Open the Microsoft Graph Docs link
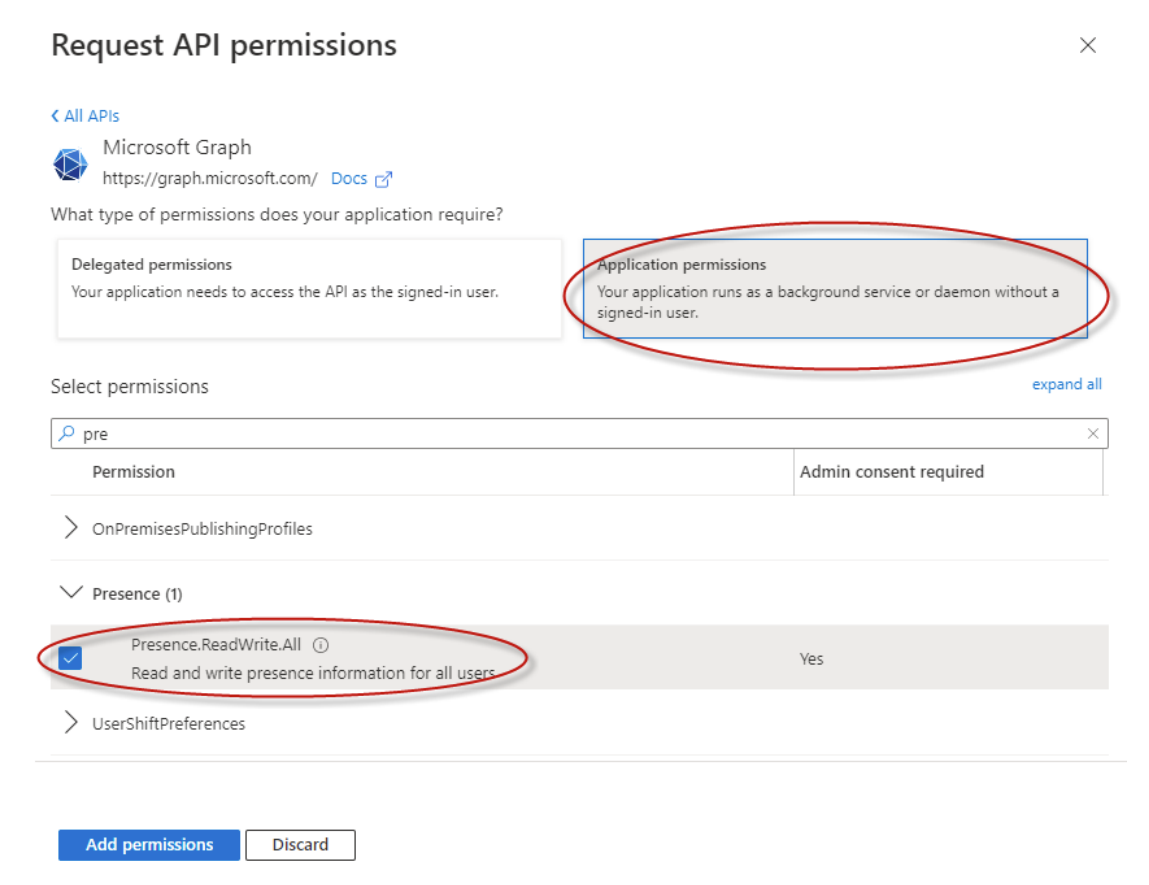 click(x=349, y=179)
